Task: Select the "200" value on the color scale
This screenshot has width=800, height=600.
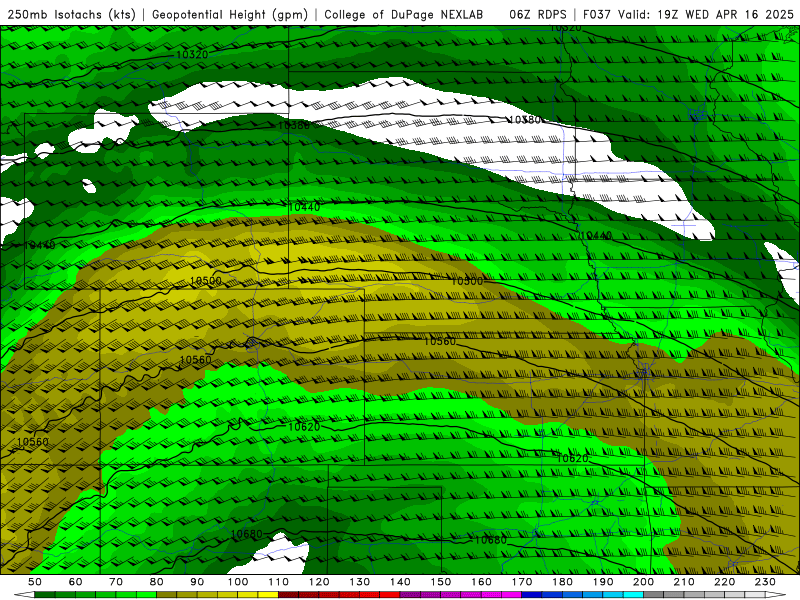Action: point(643,582)
